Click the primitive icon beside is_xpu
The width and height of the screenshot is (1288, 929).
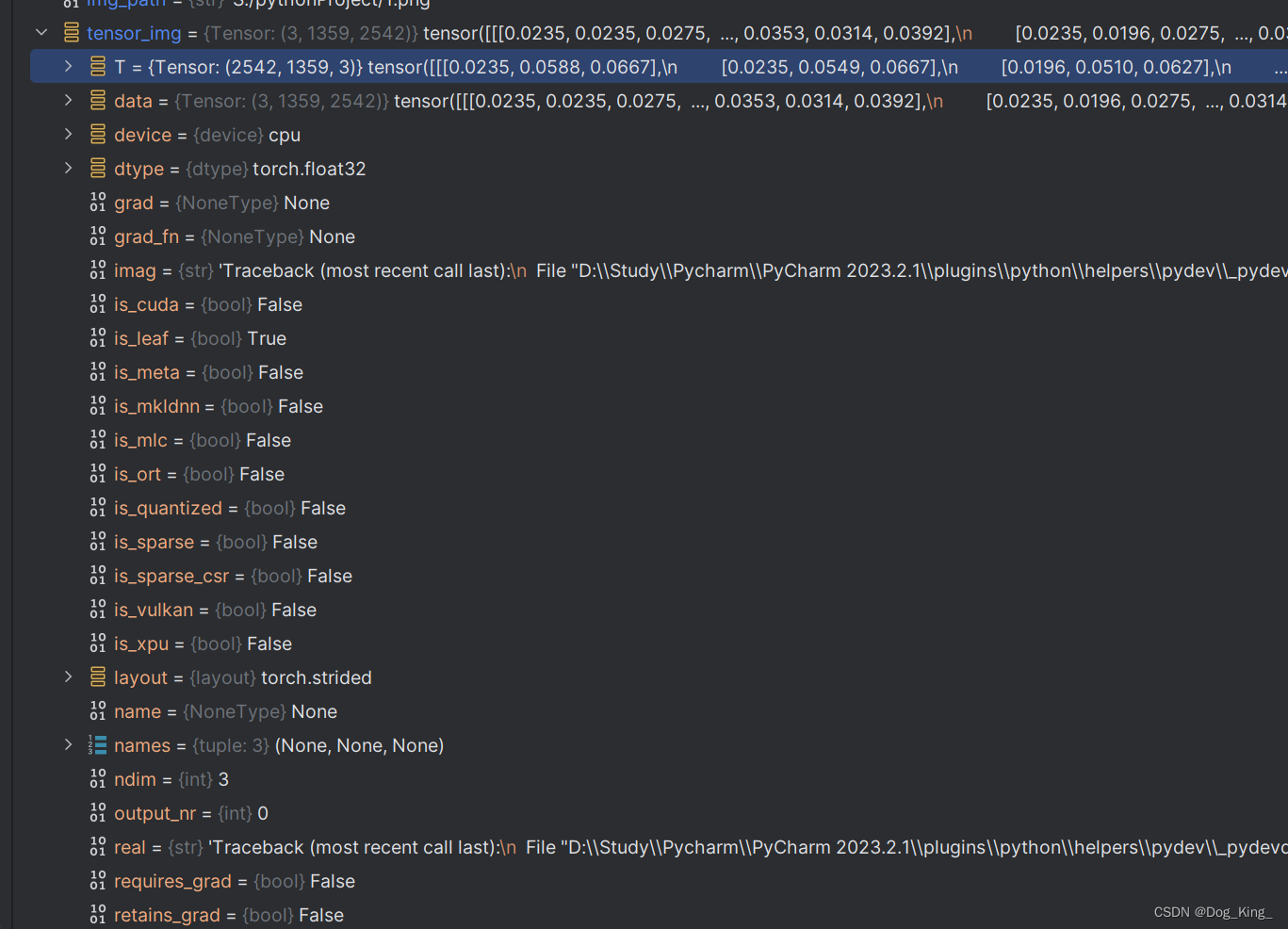98,644
